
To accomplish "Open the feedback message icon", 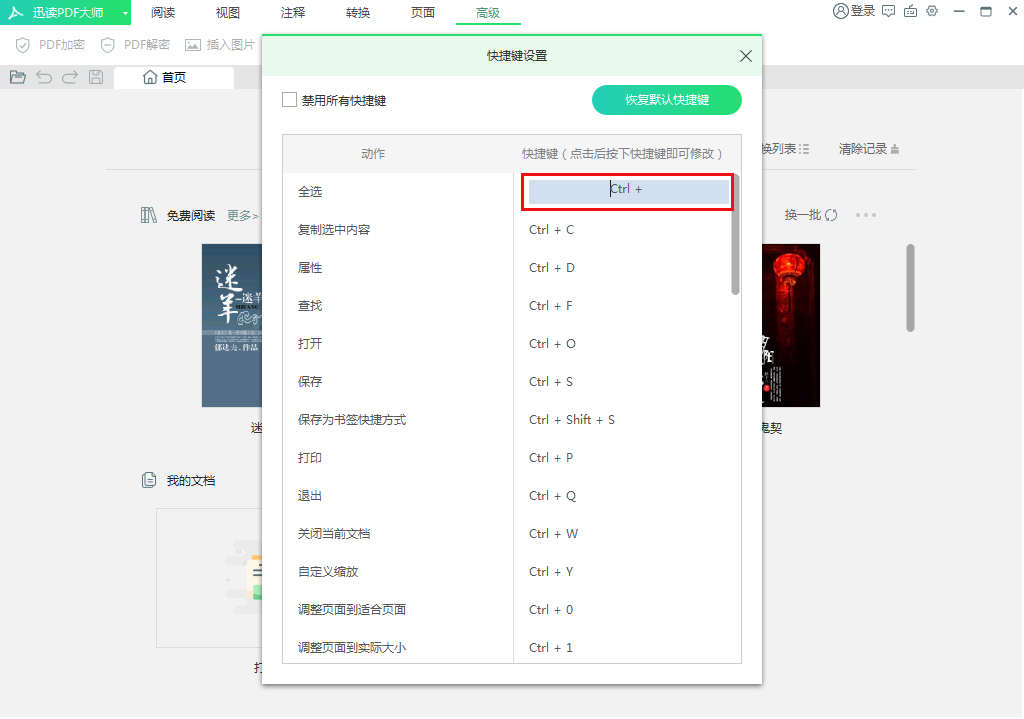I will point(888,11).
